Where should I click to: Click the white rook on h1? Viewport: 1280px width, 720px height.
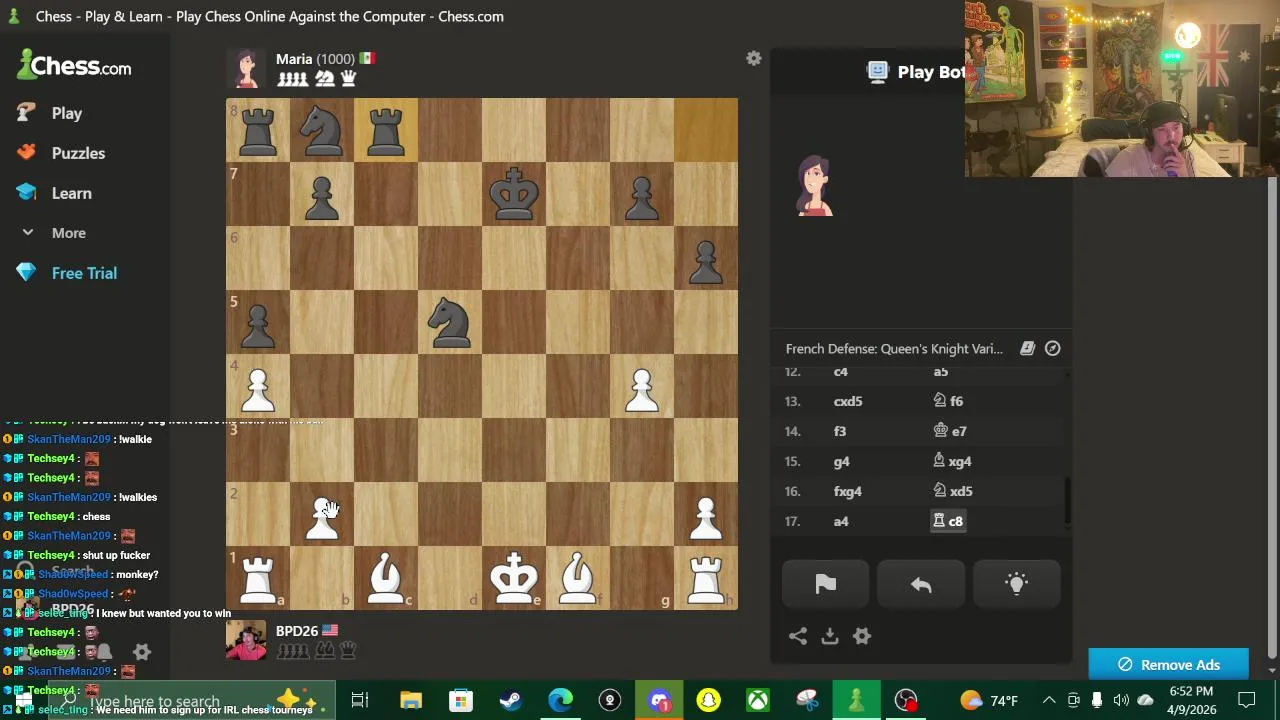click(706, 578)
